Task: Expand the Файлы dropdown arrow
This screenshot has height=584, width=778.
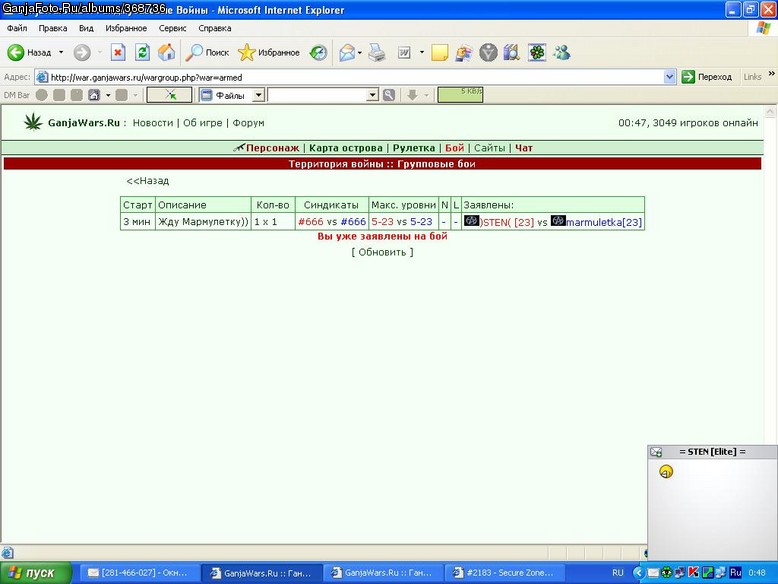Action: [259, 95]
